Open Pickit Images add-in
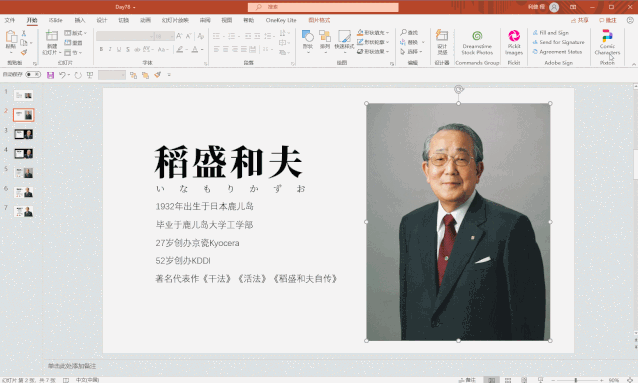This screenshot has height=383, width=638. coord(514,42)
